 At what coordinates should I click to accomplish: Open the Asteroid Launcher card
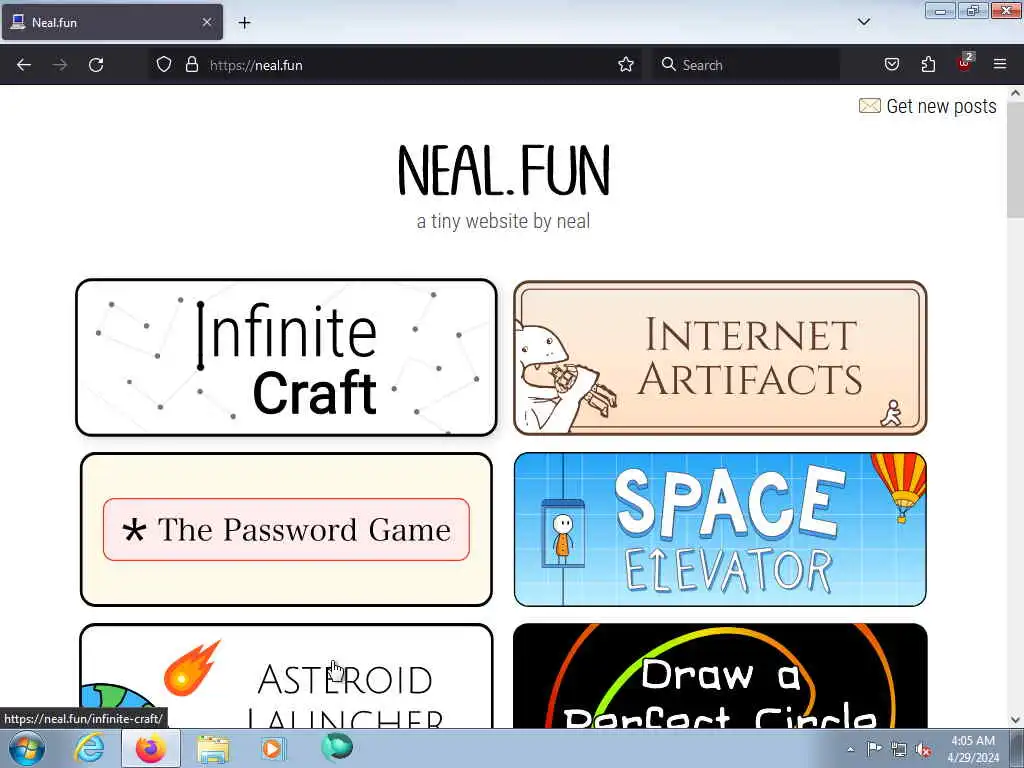pos(286,676)
